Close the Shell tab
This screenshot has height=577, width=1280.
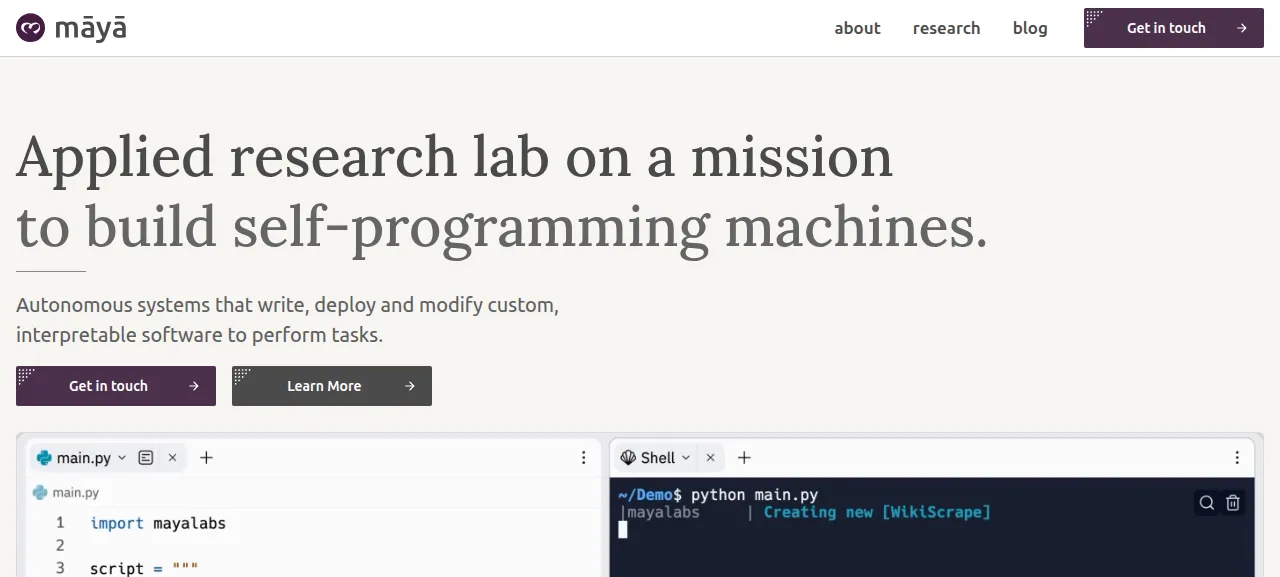tap(710, 458)
